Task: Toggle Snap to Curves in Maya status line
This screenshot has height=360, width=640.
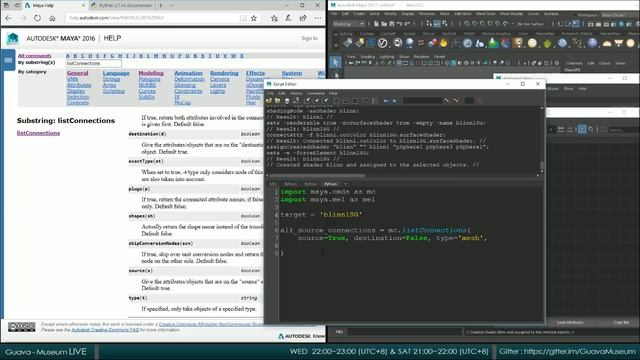Action: (x=476, y=24)
